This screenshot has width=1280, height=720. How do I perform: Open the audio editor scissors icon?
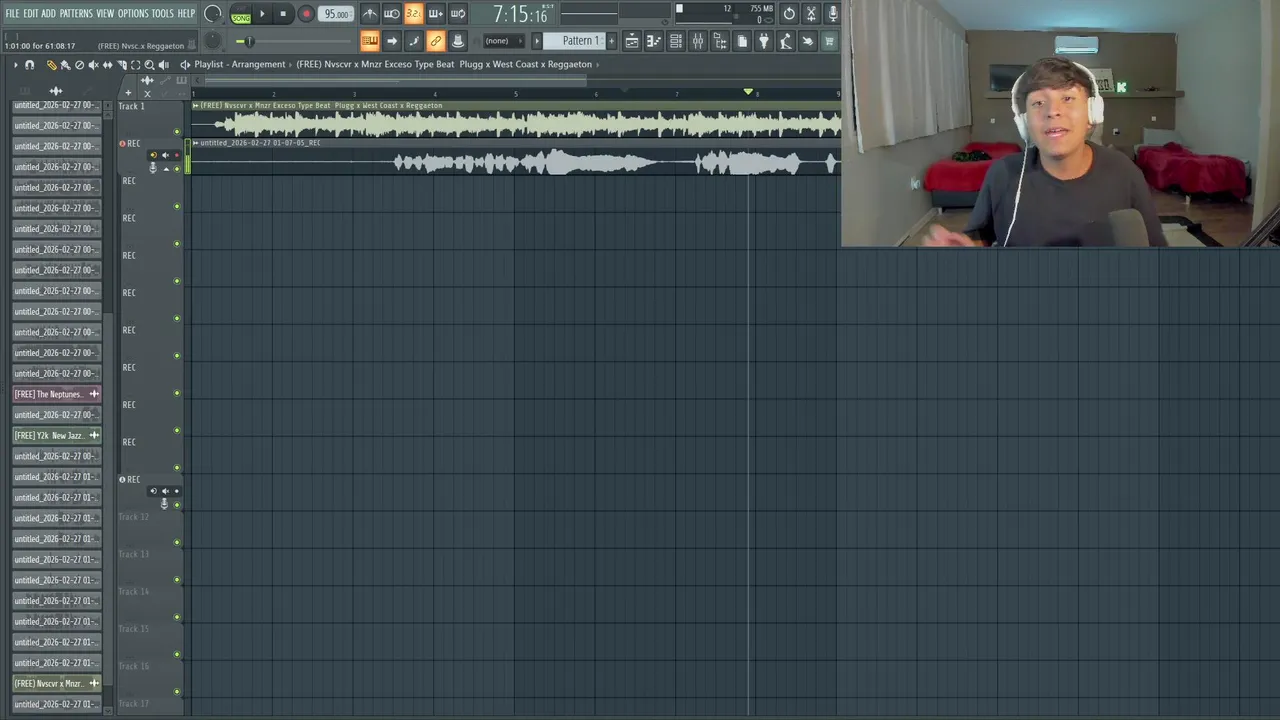(811, 14)
